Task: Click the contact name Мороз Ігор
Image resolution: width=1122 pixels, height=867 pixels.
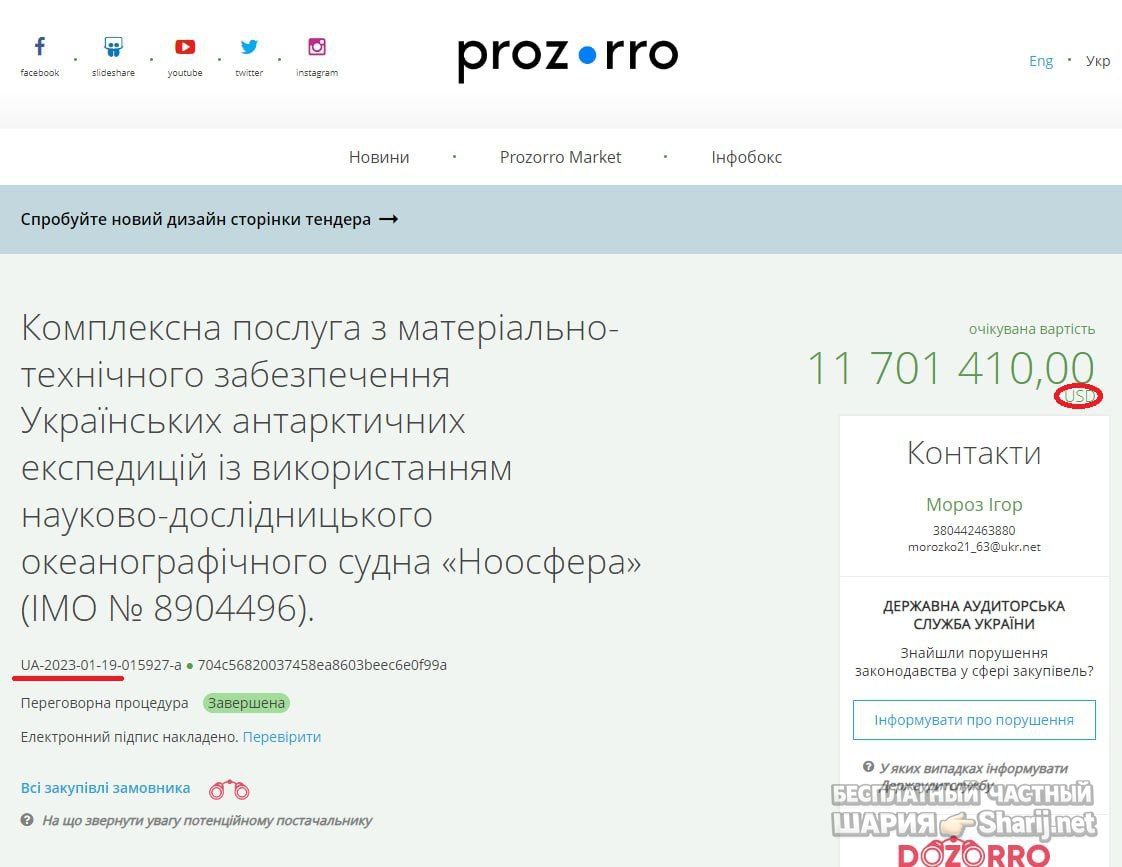Action: (x=974, y=504)
